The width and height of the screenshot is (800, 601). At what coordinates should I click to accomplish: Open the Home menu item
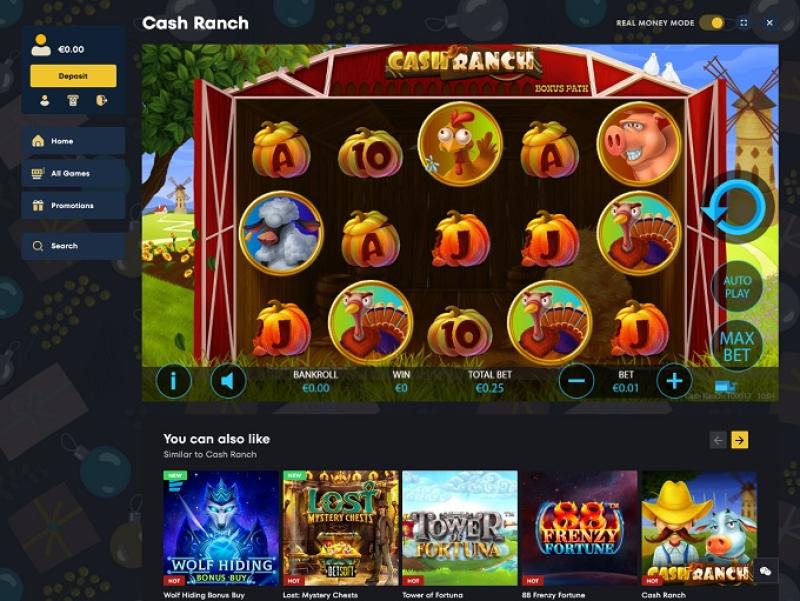point(73,141)
